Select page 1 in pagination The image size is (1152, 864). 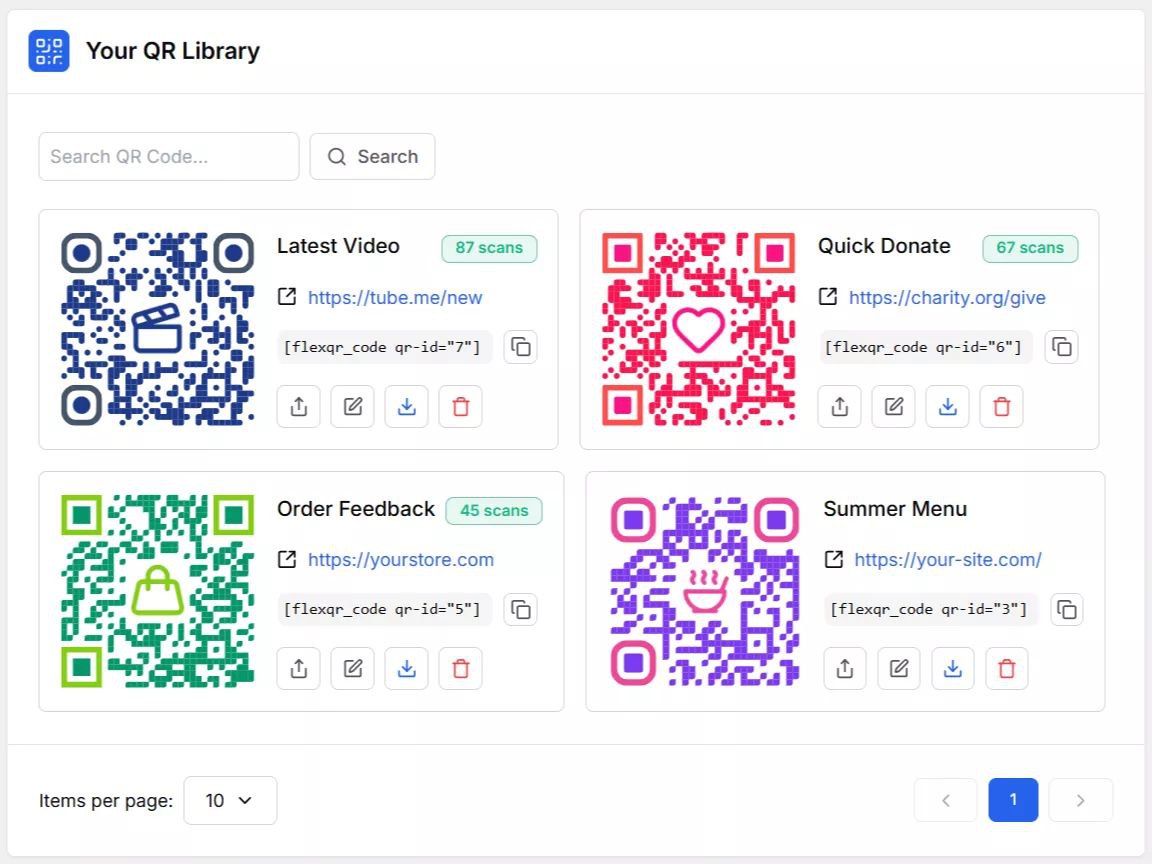[1013, 800]
